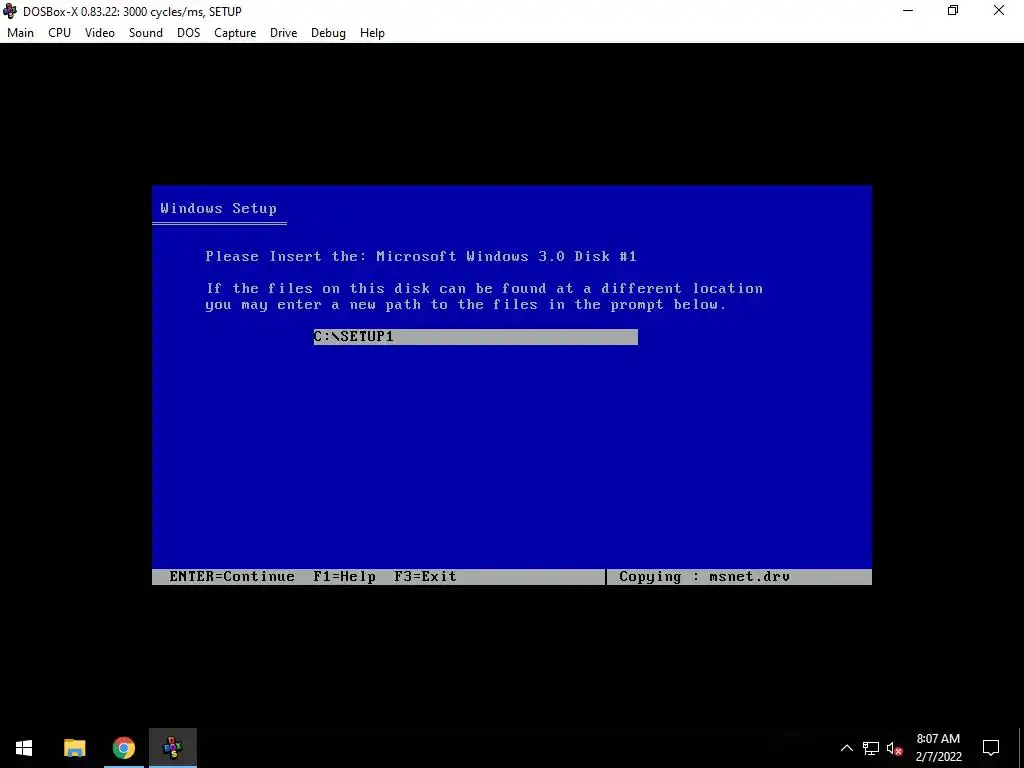Click the F3=Exit status text
Image resolution: width=1024 pixels, height=768 pixels.
click(x=425, y=577)
